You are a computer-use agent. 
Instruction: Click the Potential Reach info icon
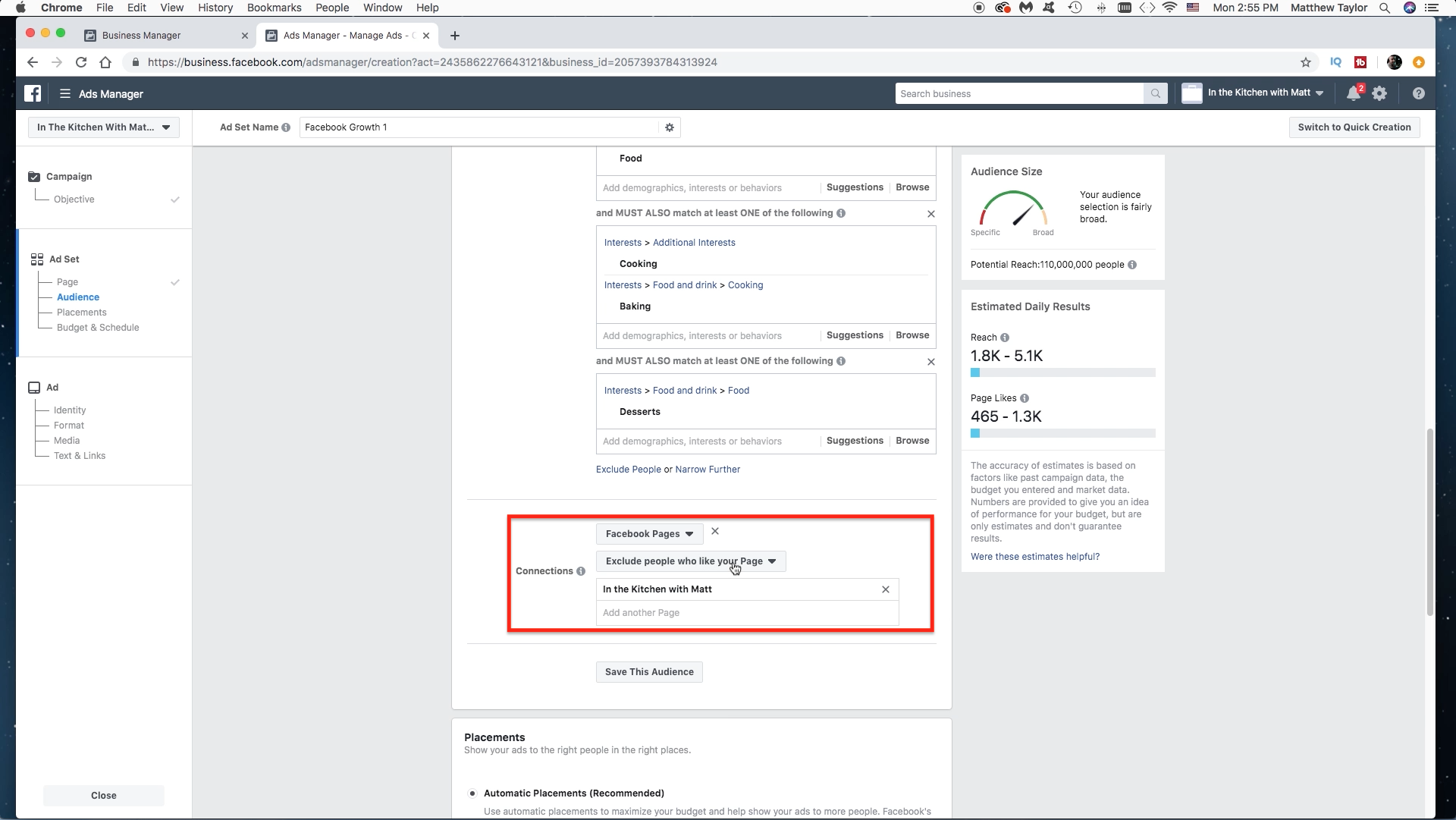point(1132,265)
